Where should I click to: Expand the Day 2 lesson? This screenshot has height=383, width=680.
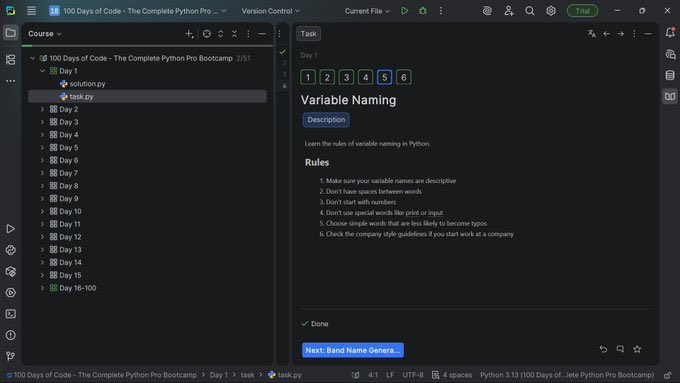(x=42, y=109)
